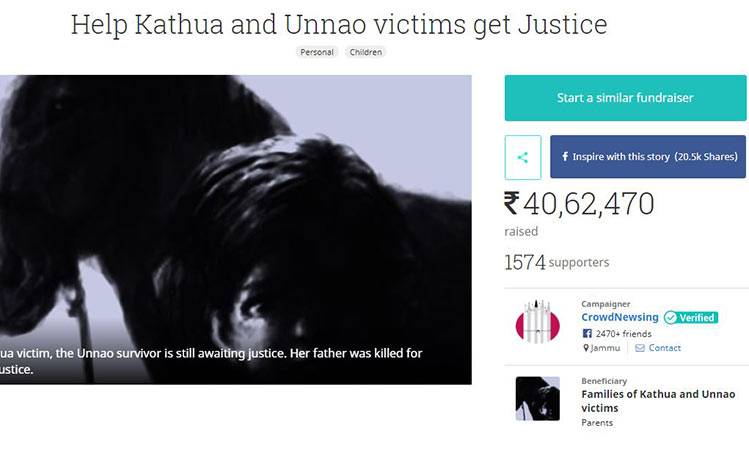Open the beneficiary thumbnail image
Image resolution: width=749 pixels, height=450 pixels.
[537, 398]
